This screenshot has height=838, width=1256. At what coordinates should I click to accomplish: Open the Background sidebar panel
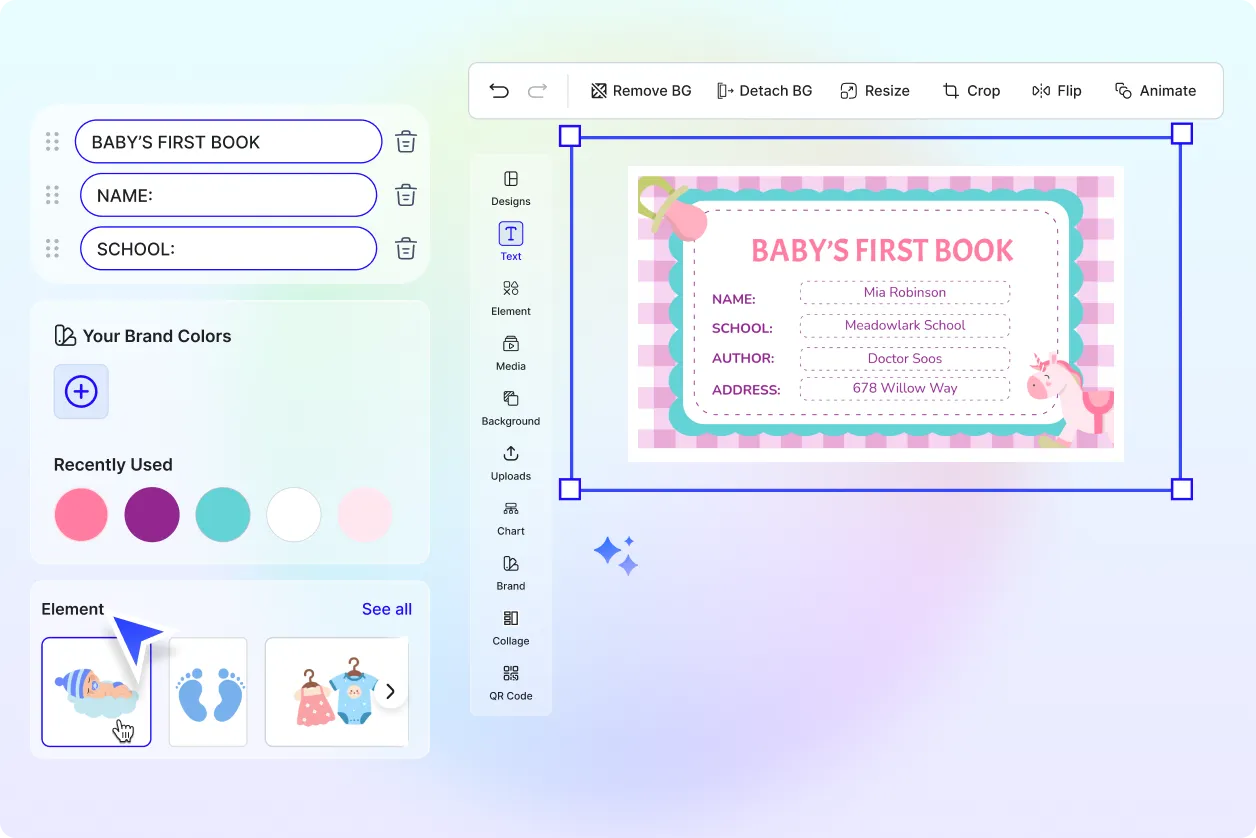[511, 408]
